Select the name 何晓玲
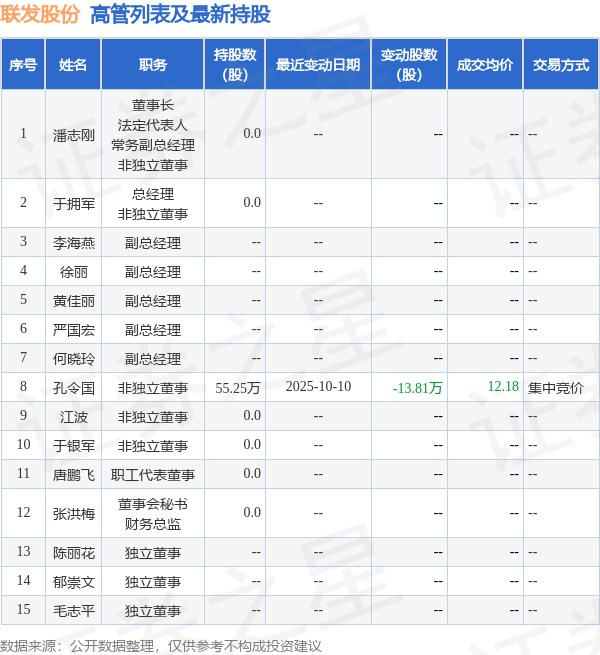The height and width of the screenshot is (655, 600). [x=74, y=359]
